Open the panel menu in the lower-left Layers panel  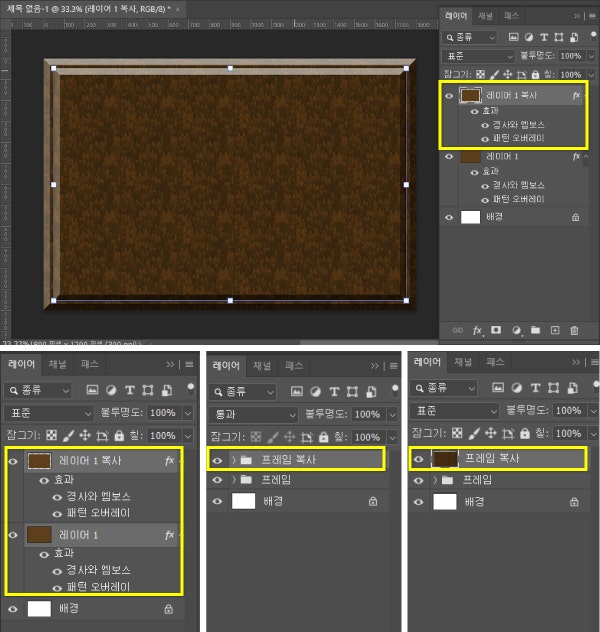tap(189, 364)
